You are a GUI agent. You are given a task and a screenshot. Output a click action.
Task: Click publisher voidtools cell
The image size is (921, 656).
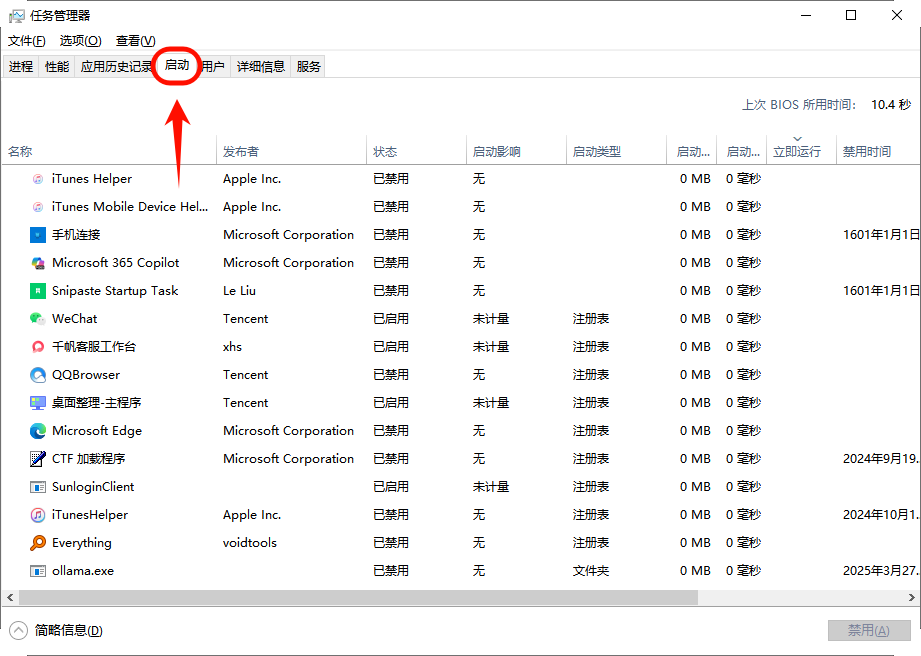click(250, 543)
